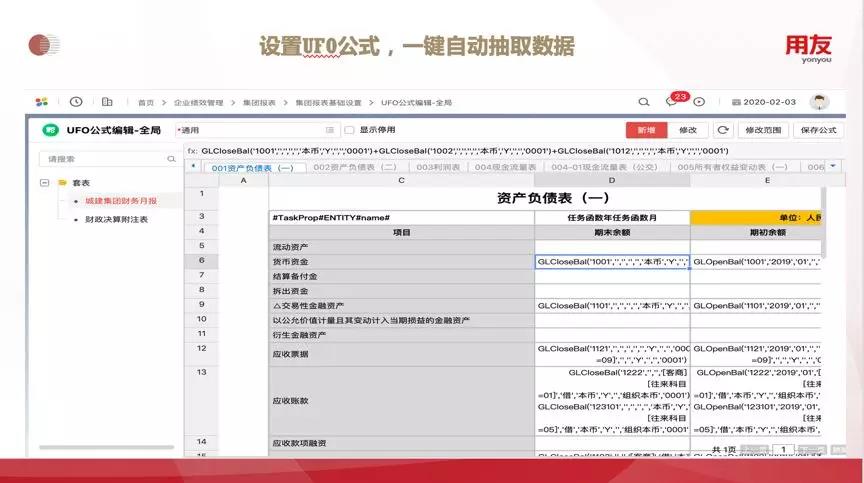Select cell D6 GLCloseBal('1001' formula
The width and height of the screenshot is (864, 483).
point(612,262)
